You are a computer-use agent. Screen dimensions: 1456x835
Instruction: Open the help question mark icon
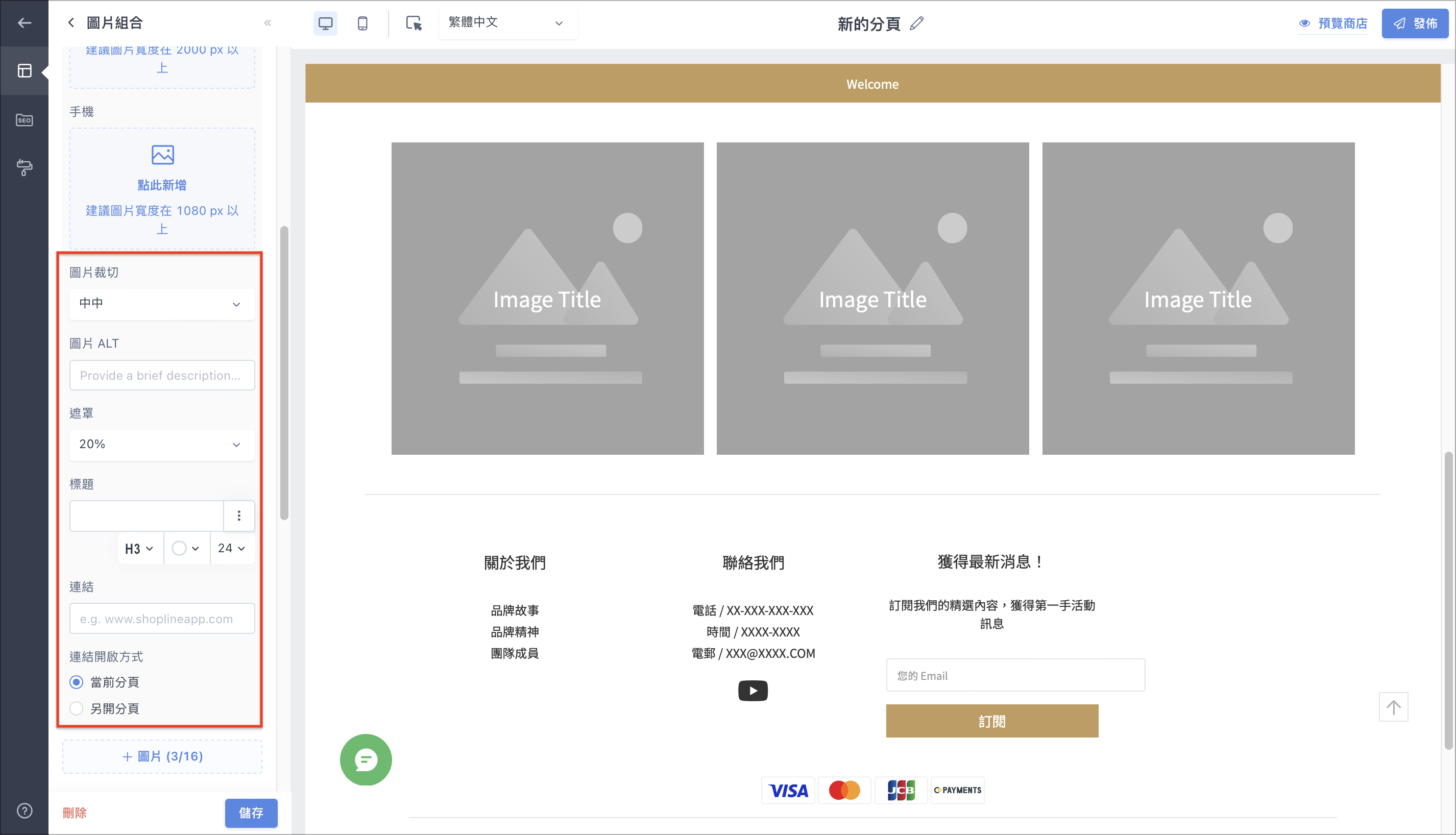click(x=24, y=811)
